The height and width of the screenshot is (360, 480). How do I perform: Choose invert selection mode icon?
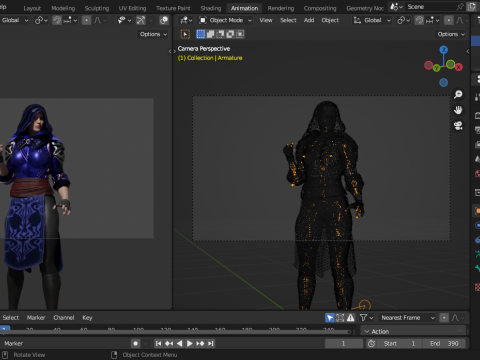pos(230,34)
